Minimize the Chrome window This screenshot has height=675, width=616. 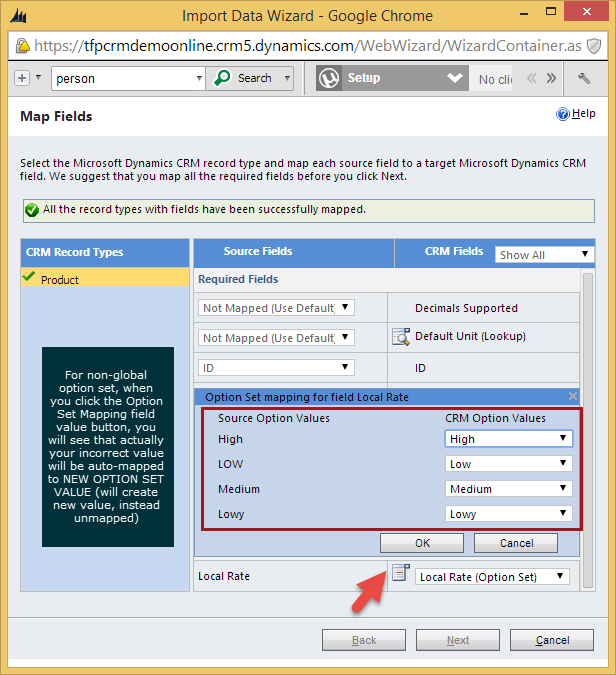(x=524, y=14)
